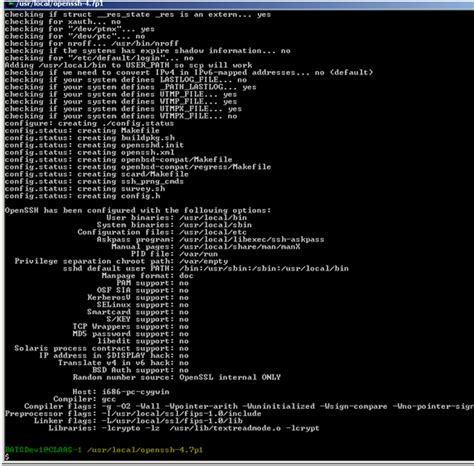Select the 'defines LASTLOG_FILE... no' line
Viewport: 474px width, 466px height.
[126, 80]
